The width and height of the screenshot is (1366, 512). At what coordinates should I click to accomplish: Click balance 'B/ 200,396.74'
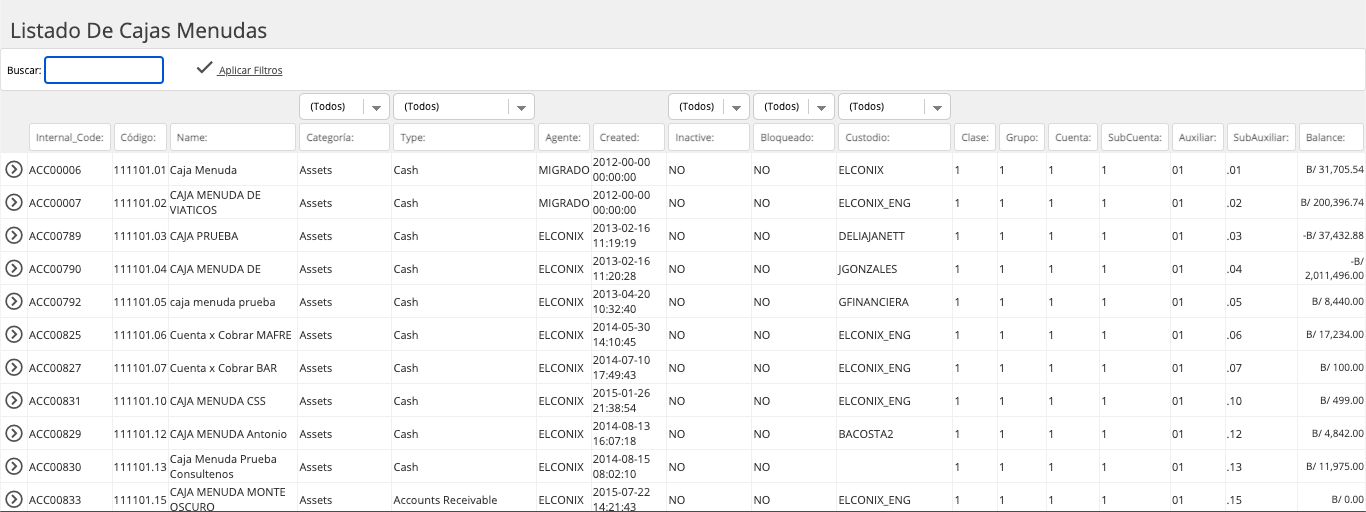tap(1332, 203)
